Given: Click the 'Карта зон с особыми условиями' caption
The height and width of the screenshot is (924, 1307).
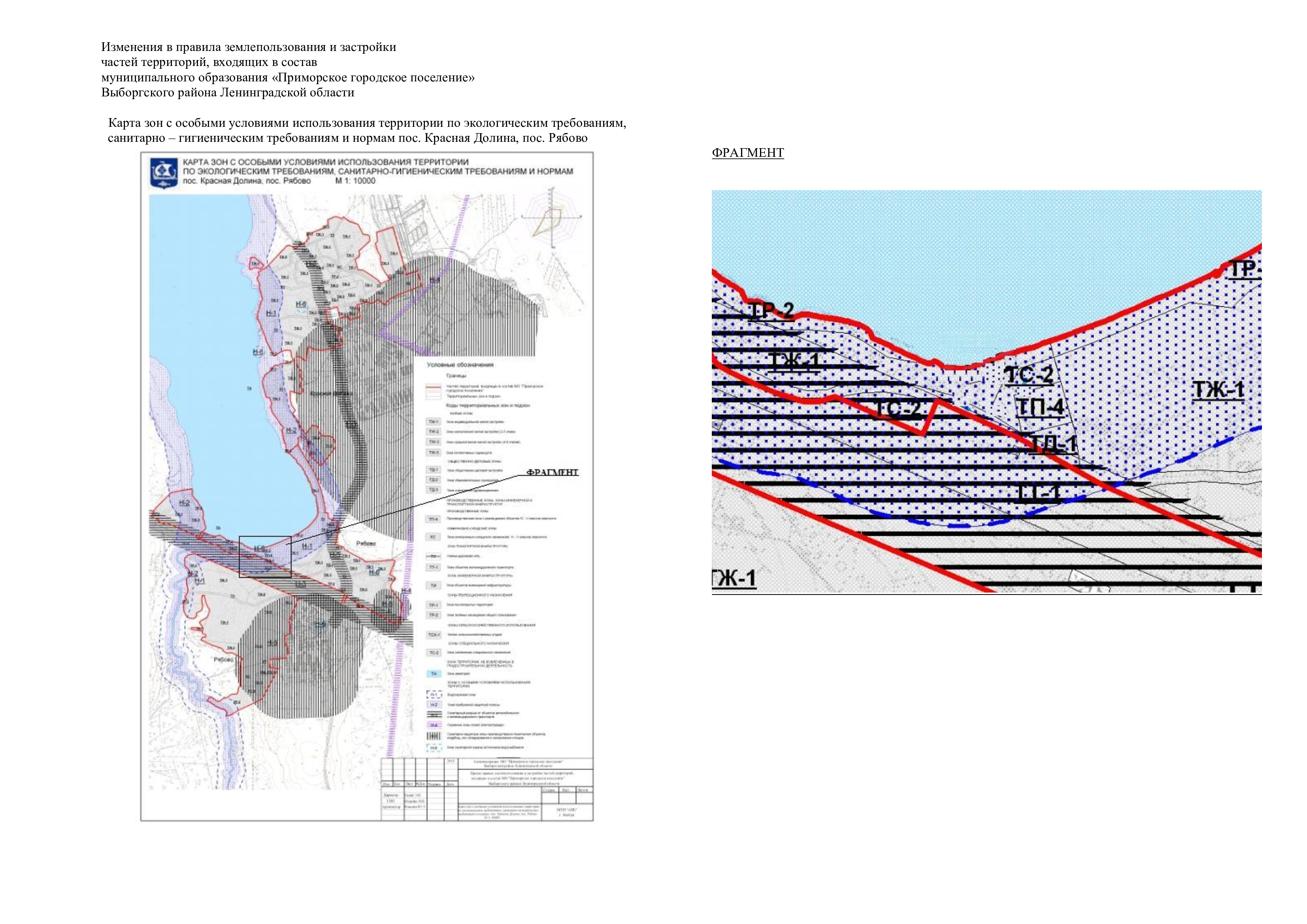Looking at the screenshot, I should pyautogui.click(x=367, y=130).
